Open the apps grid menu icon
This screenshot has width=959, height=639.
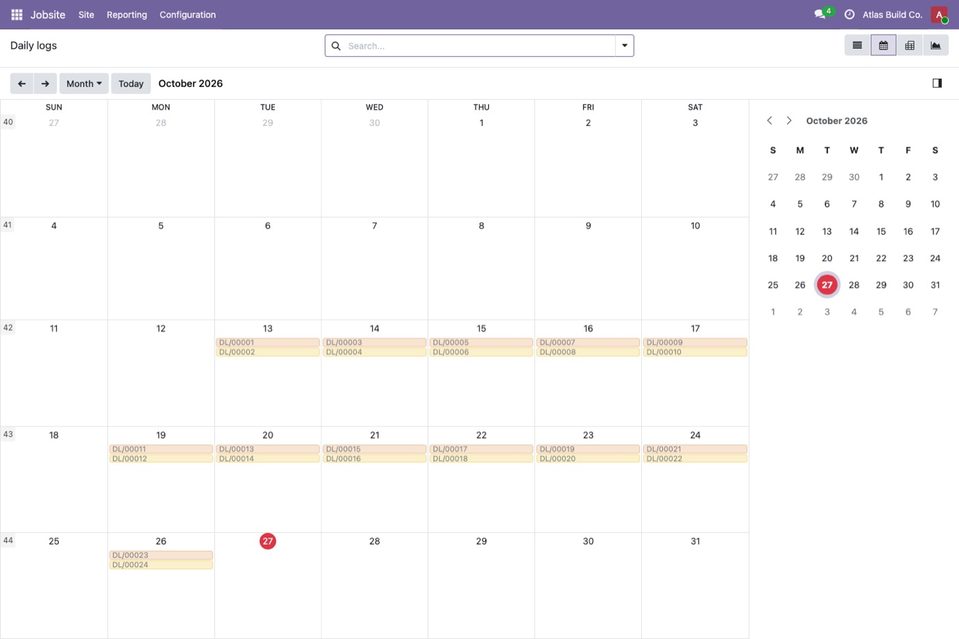click(17, 15)
